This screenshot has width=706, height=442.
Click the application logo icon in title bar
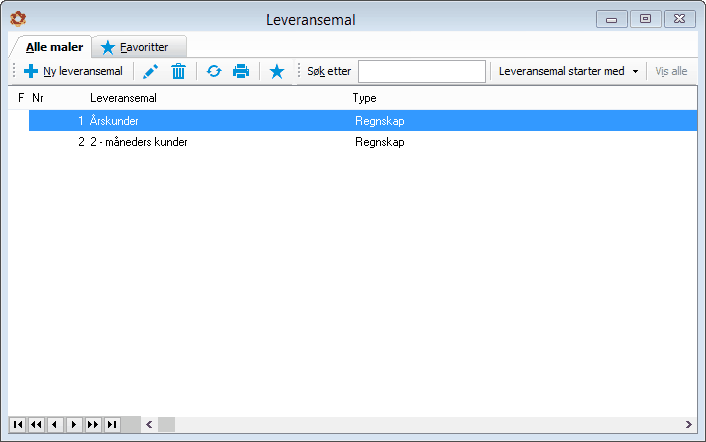coord(18,19)
